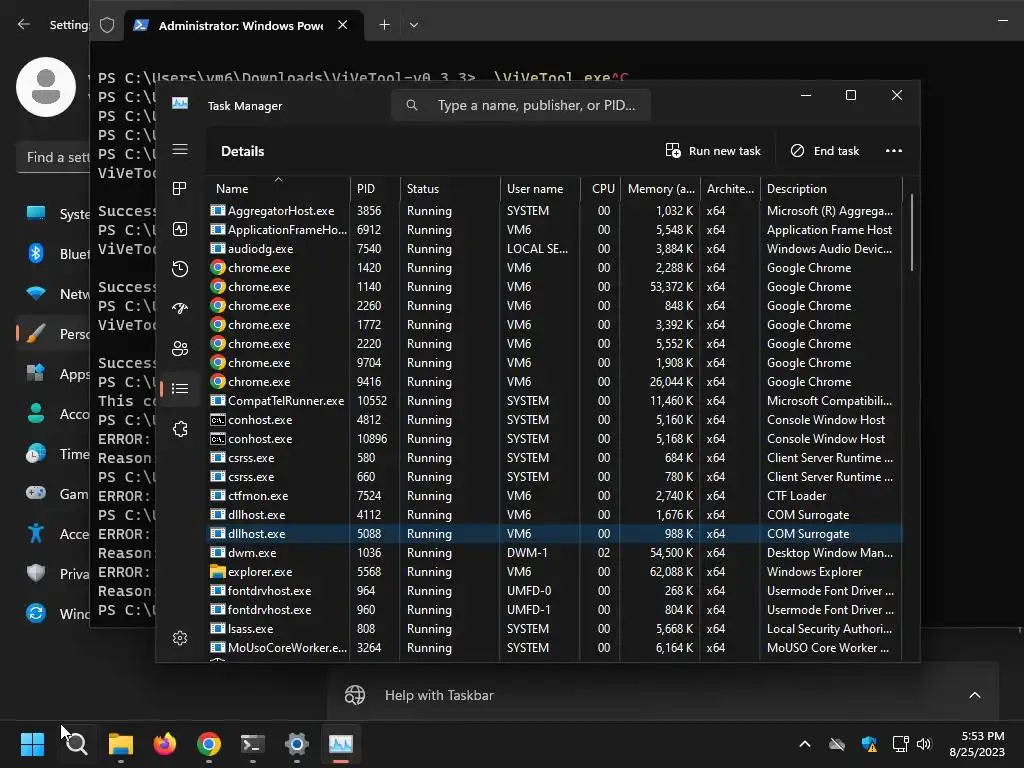Select audiodg.exe process row
Screen dimensions: 1024x768
554,249
